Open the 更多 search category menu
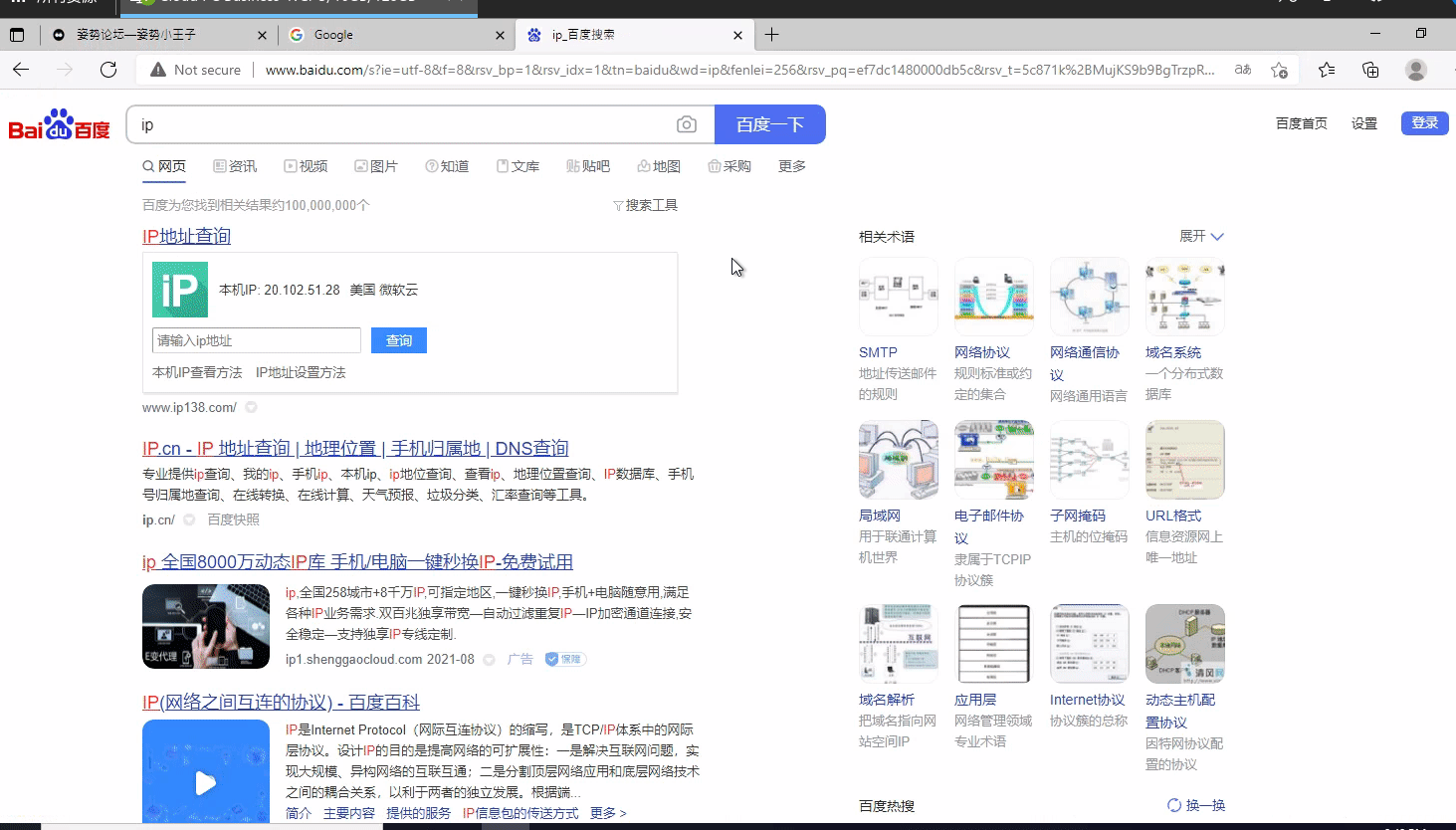This screenshot has height=830, width=1456. pos(792,166)
